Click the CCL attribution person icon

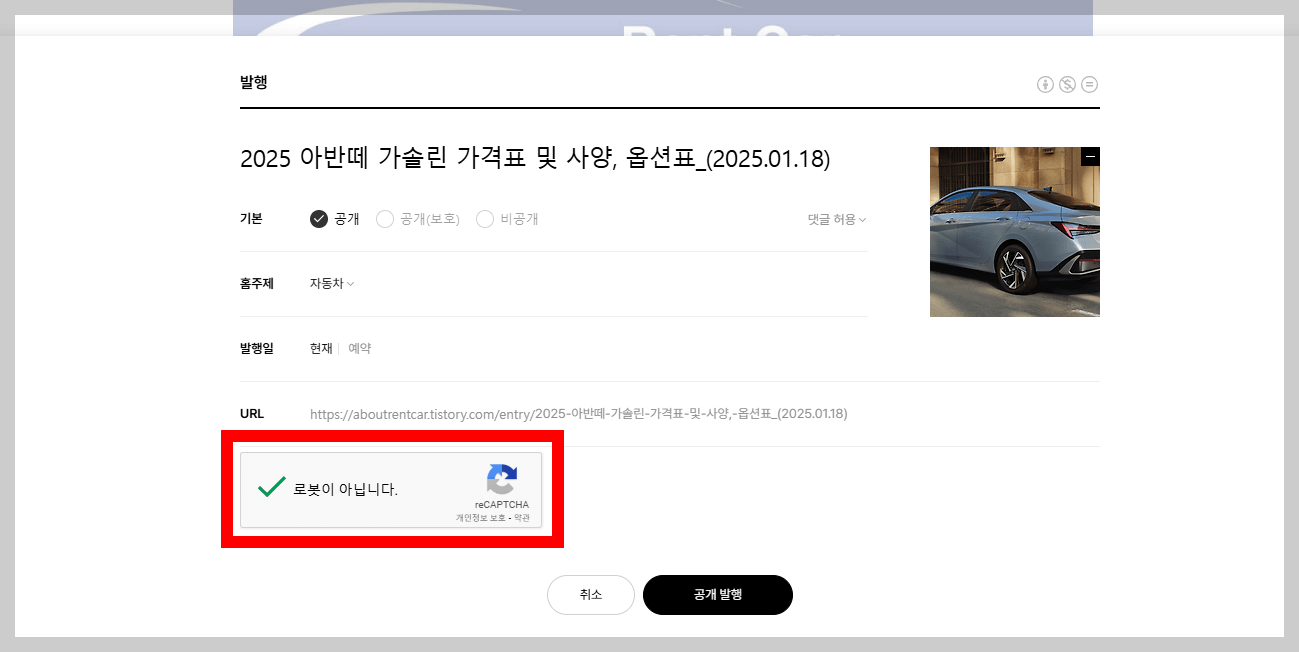pos(1045,84)
